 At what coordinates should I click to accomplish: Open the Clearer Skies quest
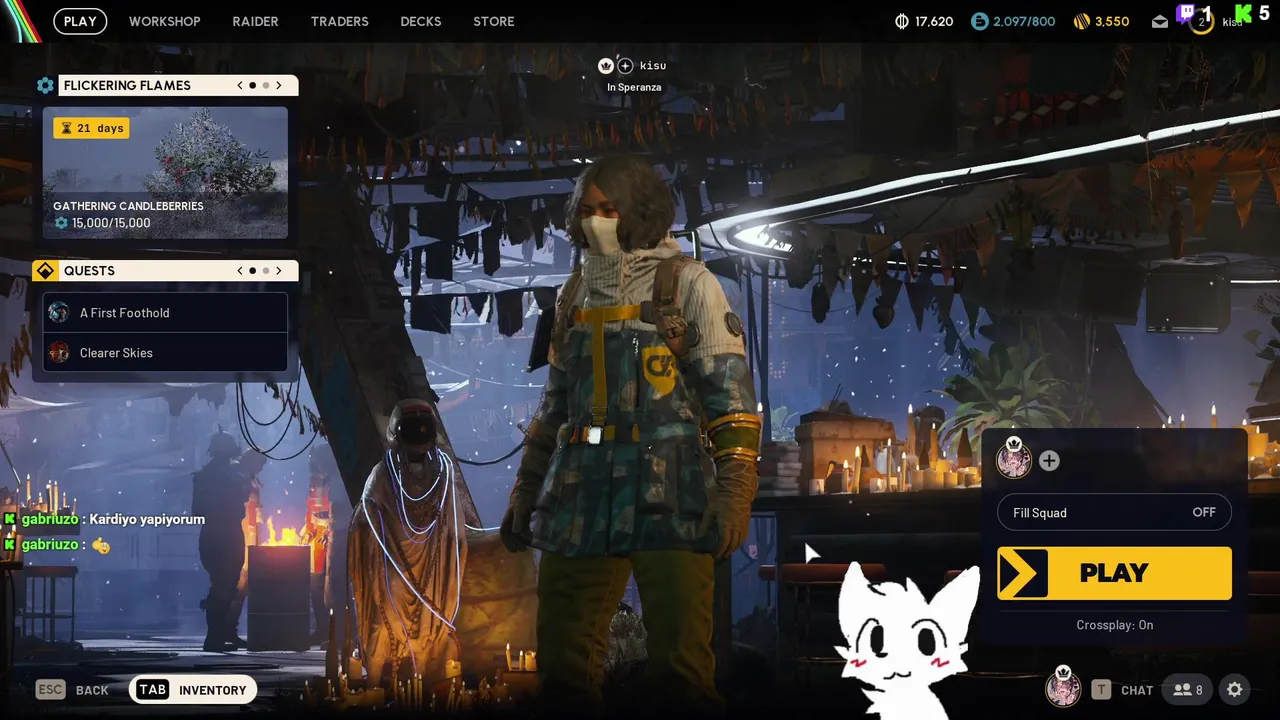[165, 353]
